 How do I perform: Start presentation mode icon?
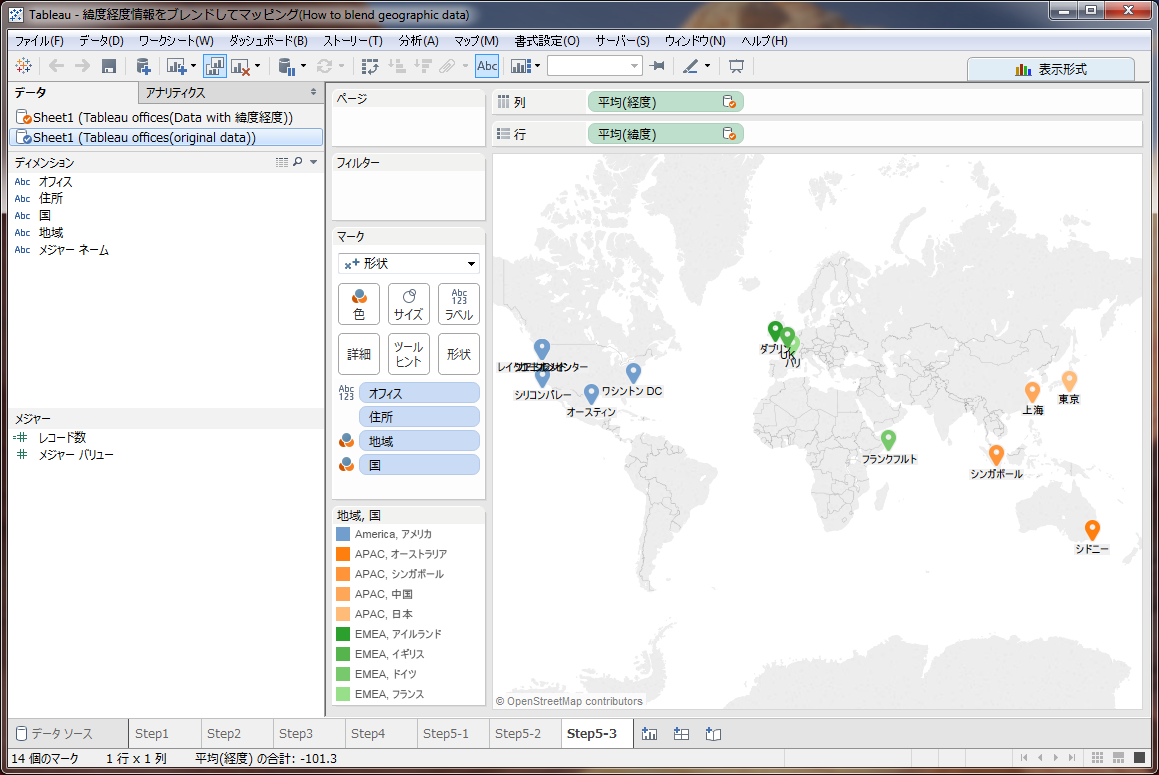pos(736,67)
